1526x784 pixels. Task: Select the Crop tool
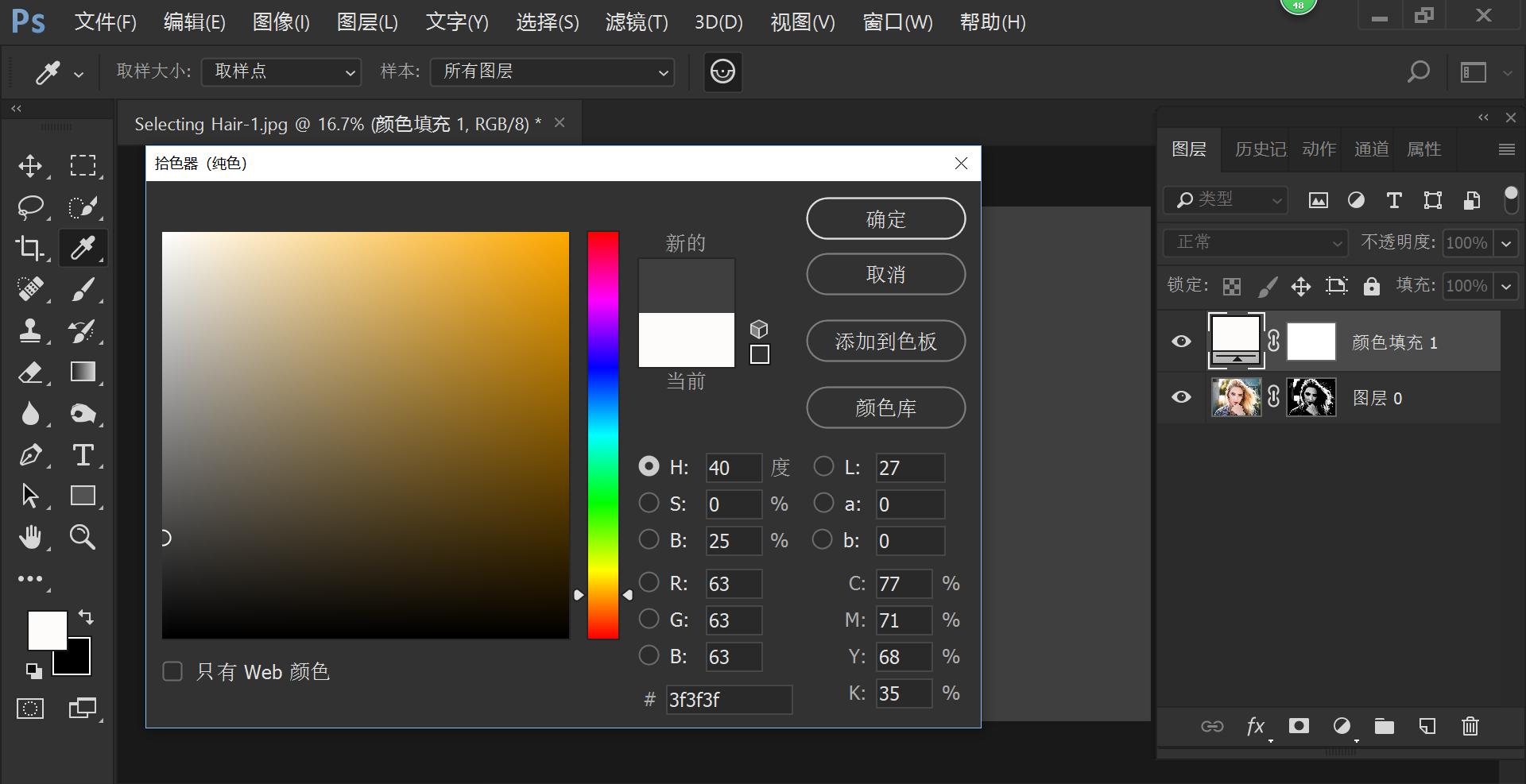point(31,248)
